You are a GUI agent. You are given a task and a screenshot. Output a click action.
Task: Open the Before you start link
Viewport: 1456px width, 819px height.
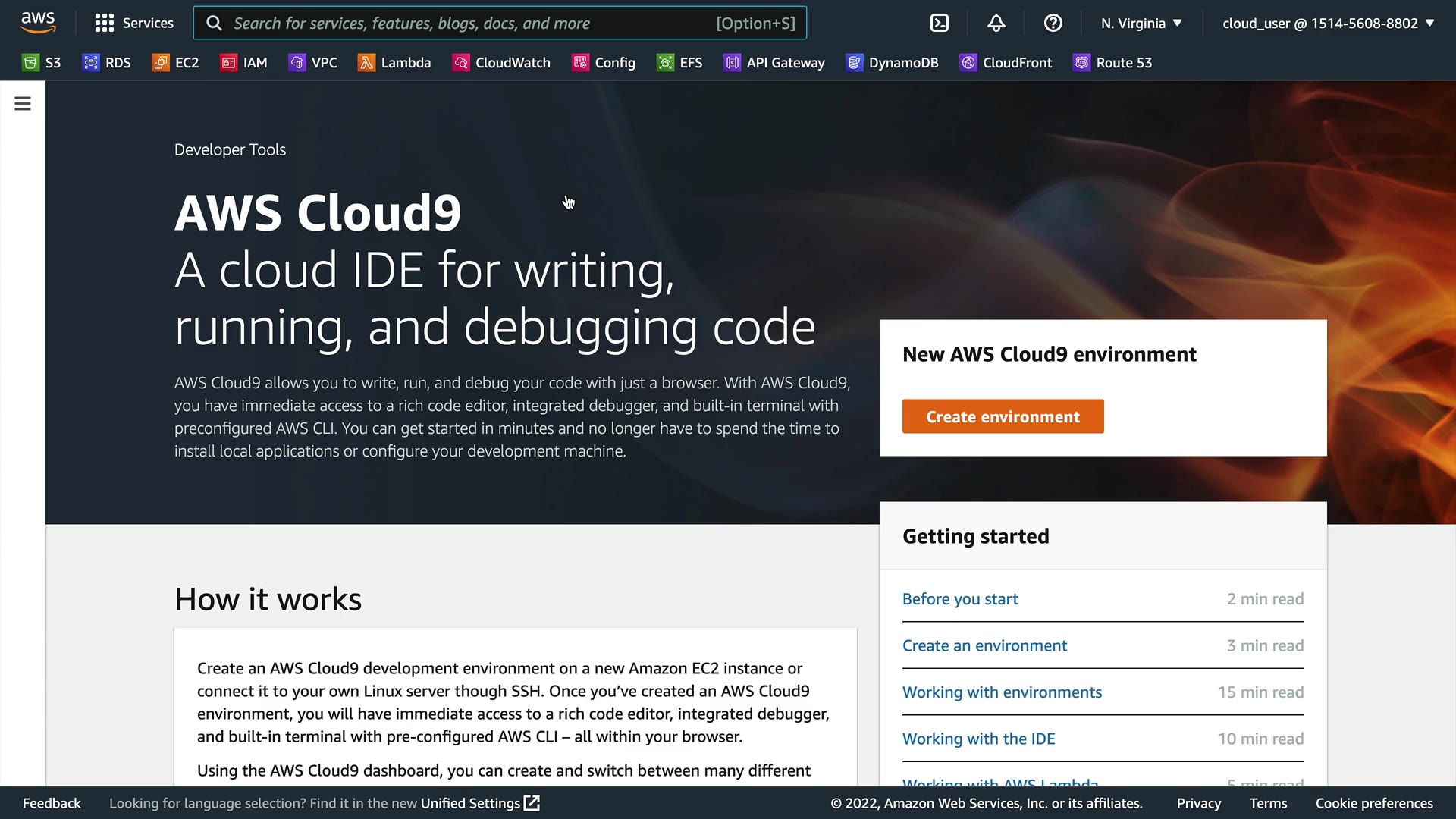[x=960, y=599]
